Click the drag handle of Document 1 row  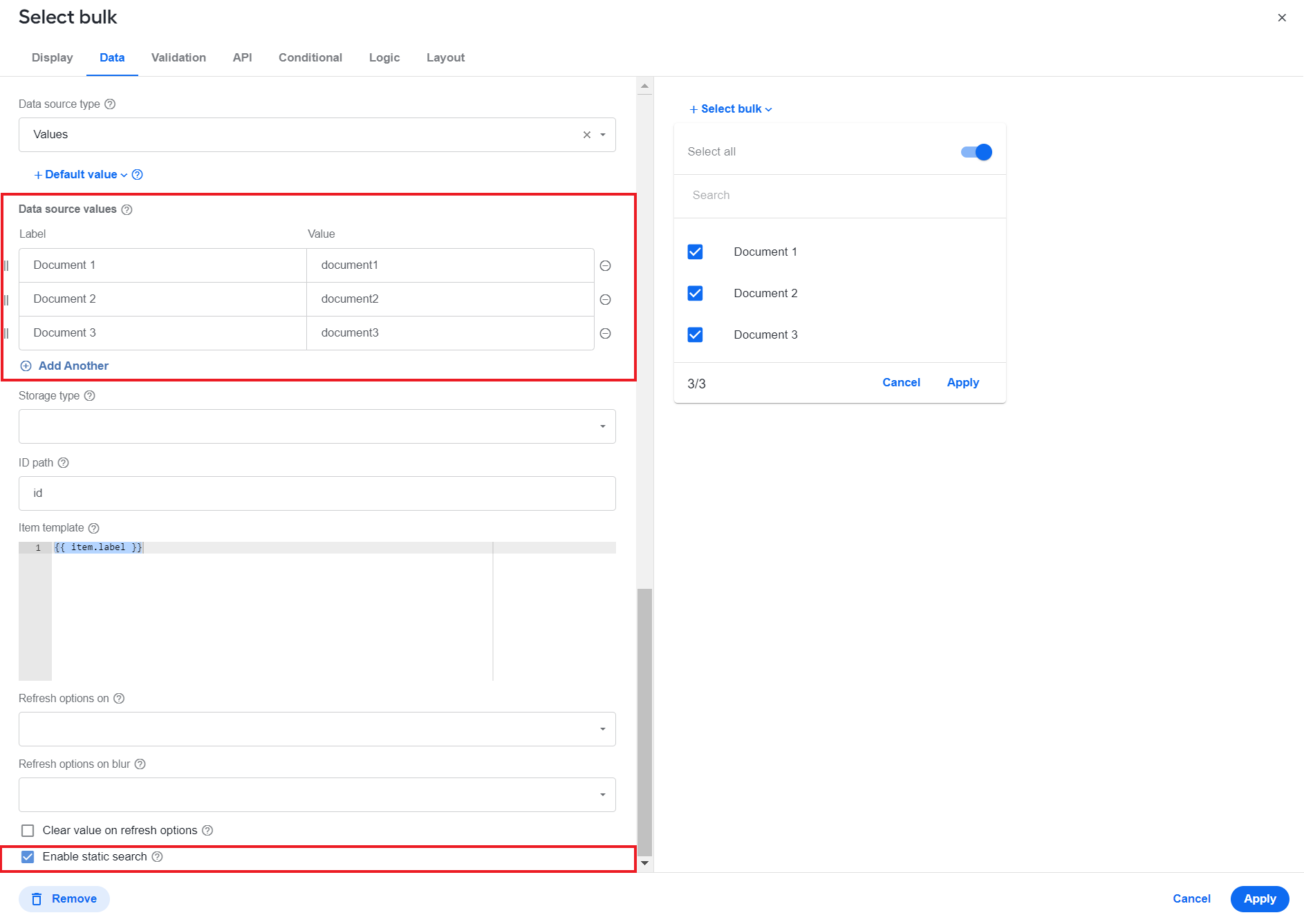6,265
